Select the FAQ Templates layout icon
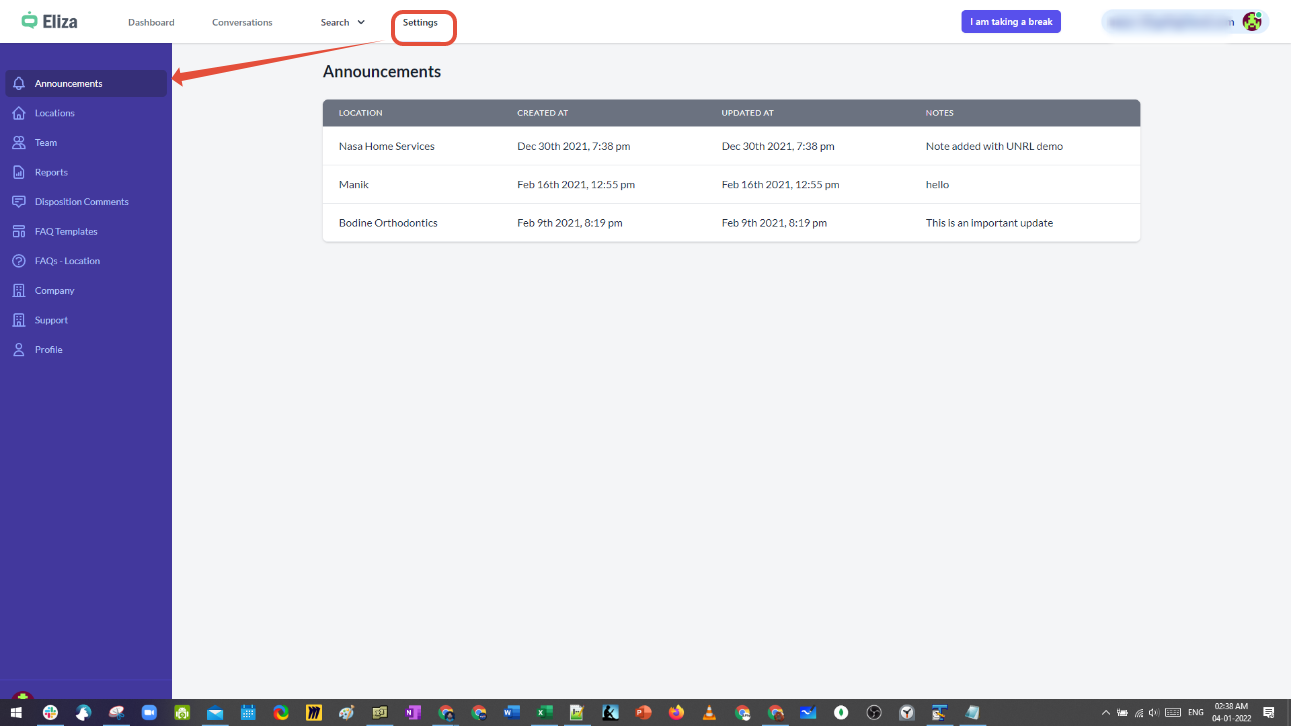This screenshot has height=726, width=1291. coord(19,231)
